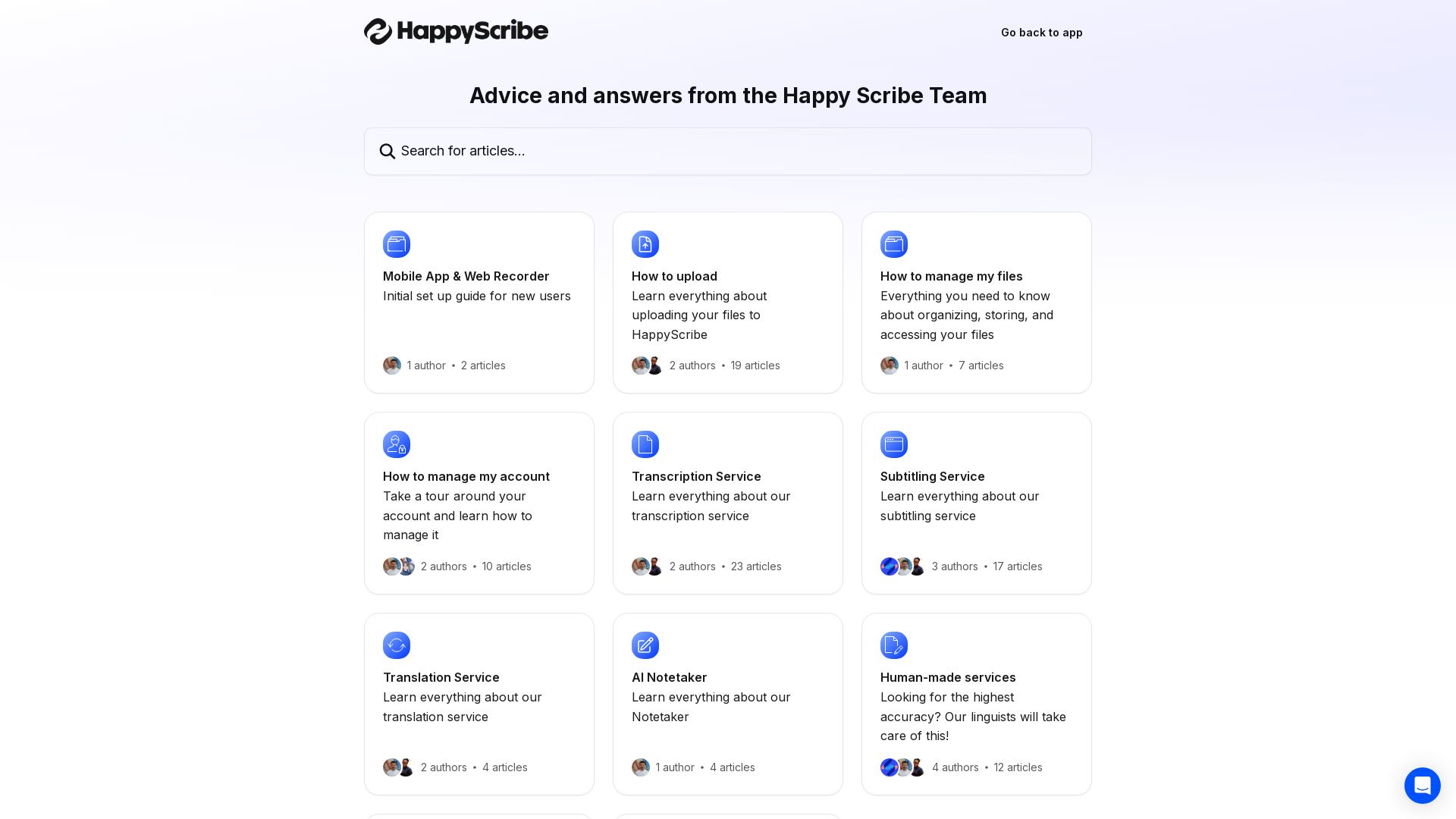
Task: Open the AI Notetaker collection
Action: pos(728,704)
